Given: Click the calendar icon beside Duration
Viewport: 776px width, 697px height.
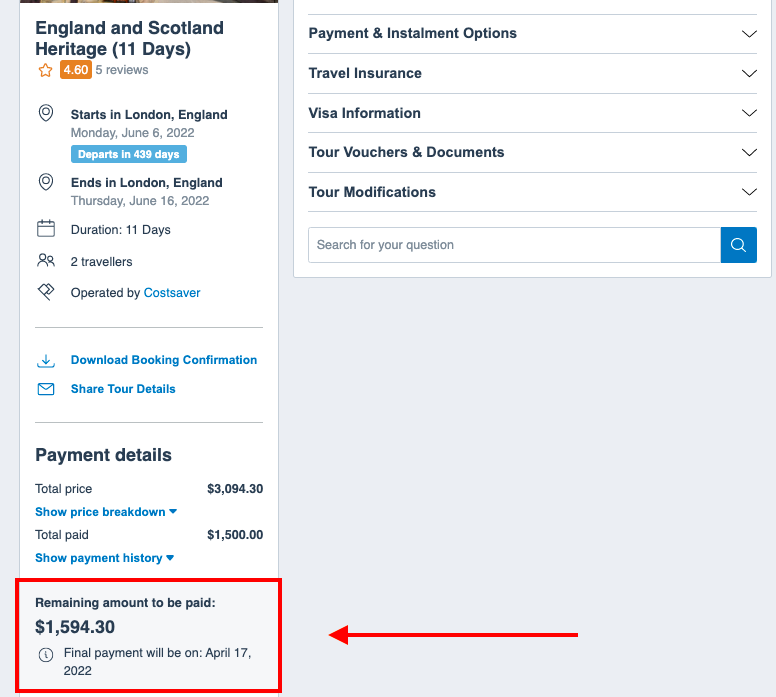Looking at the screenshot, I should 46,229.
